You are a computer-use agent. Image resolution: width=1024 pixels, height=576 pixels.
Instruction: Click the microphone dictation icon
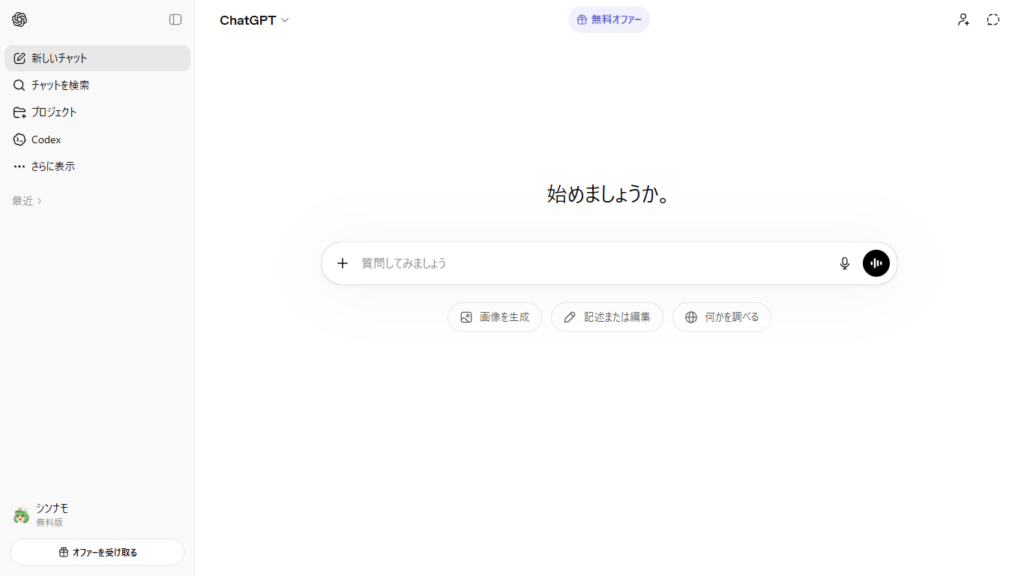click(x=844, y=263)
